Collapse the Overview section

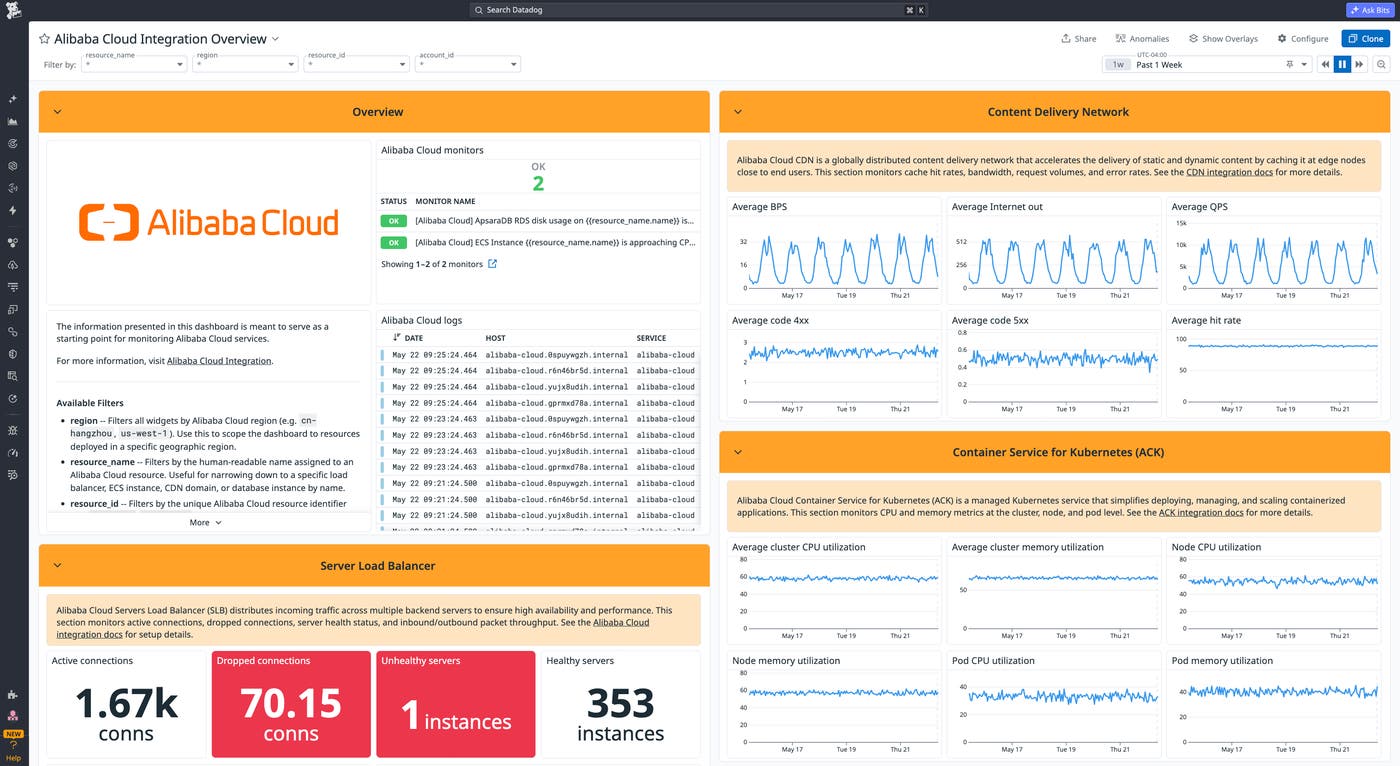click(x=57, y=112)
